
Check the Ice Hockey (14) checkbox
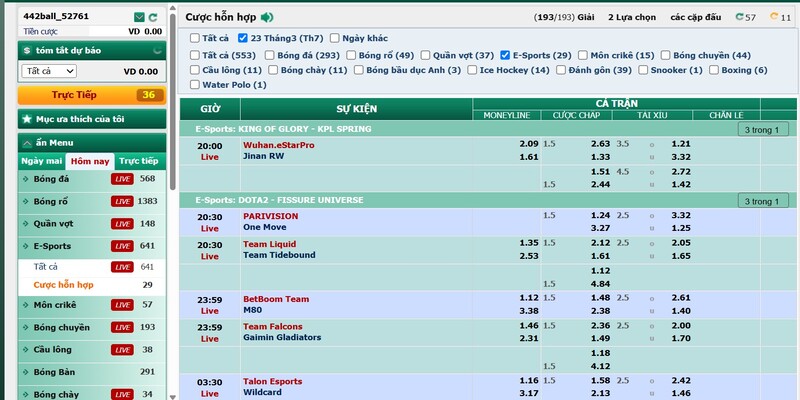pyautogui.click(x=472, y=70)
